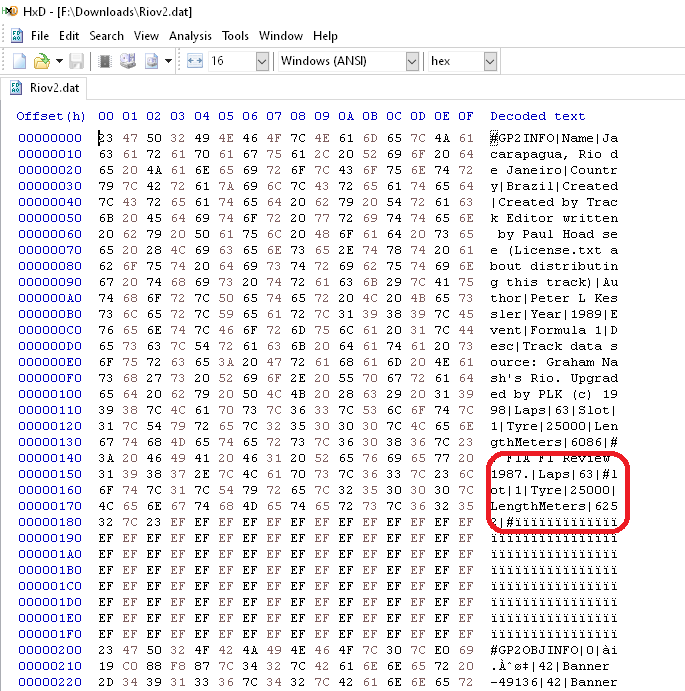
Task: Click the Open RAM memory chip icon
Action: click(x=103, y=61)
